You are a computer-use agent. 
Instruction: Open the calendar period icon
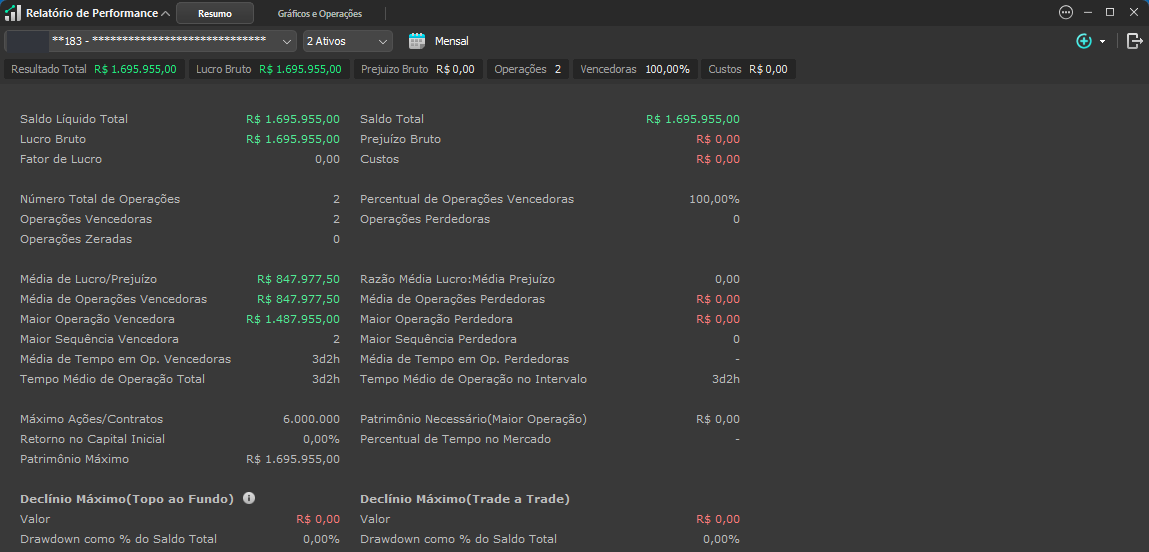click(417, 41)
